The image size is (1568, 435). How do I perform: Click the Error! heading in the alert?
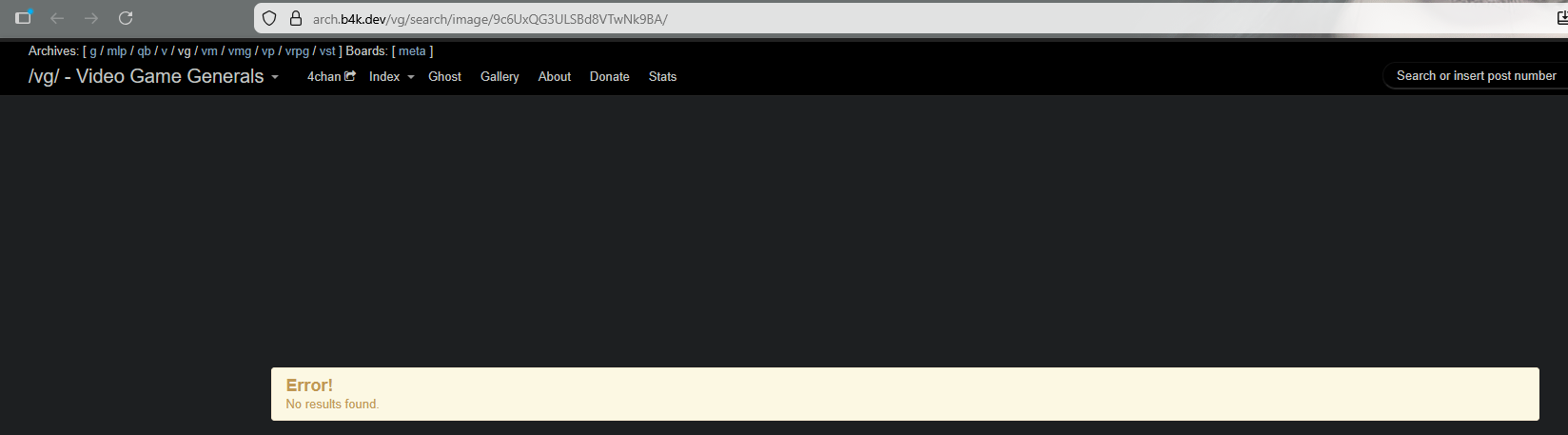pos(309,386)
